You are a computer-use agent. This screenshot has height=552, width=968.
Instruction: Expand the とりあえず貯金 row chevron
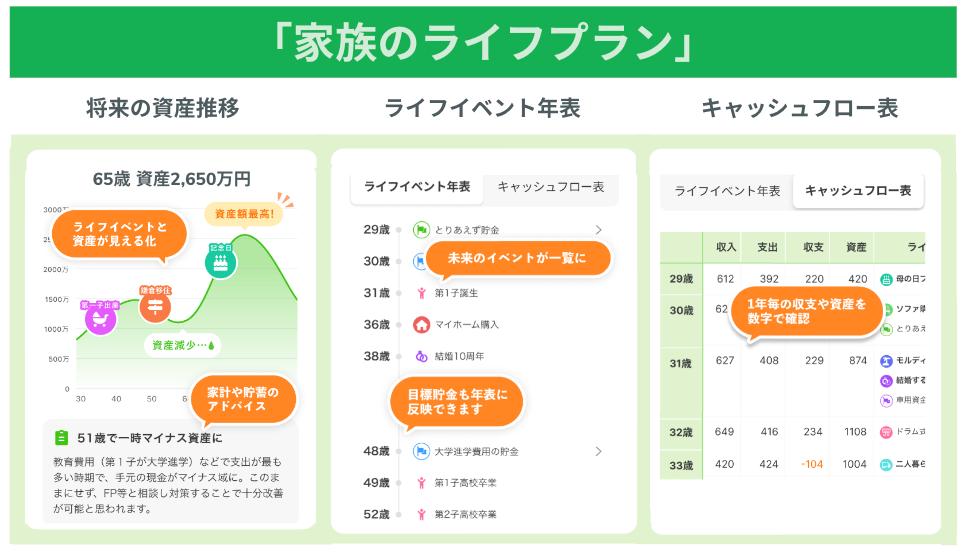point(598,230)
